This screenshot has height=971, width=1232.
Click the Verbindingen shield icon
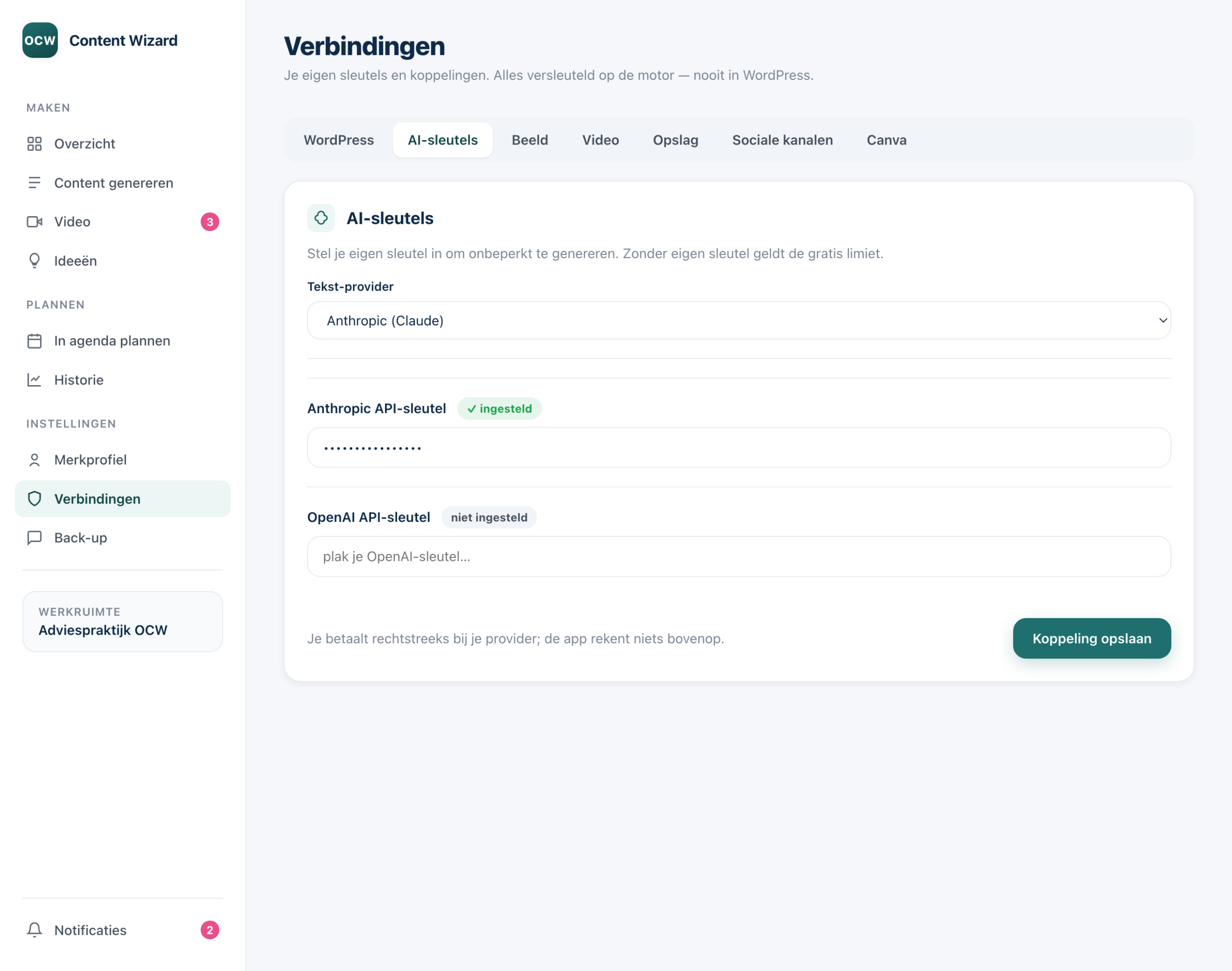pyautogui.click(x=35, y=499)
